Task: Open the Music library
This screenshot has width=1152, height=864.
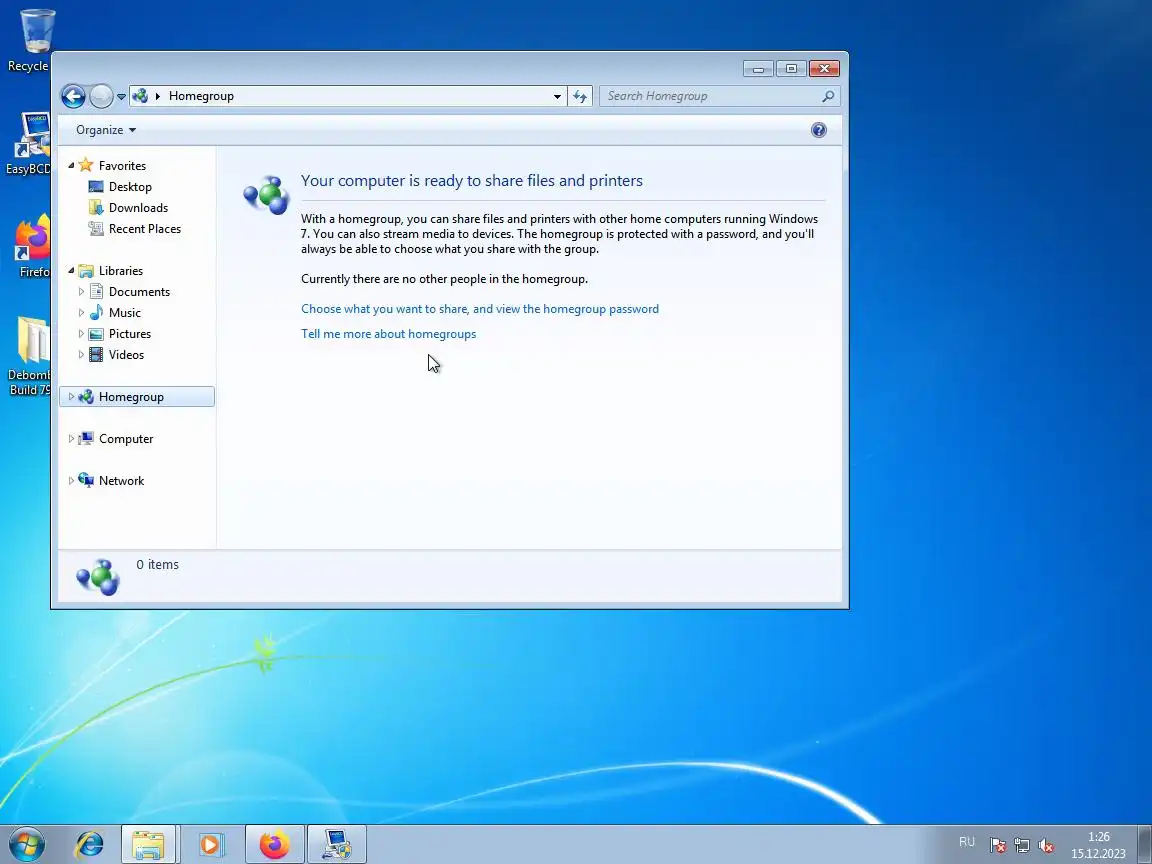Action: pos(124,313)
